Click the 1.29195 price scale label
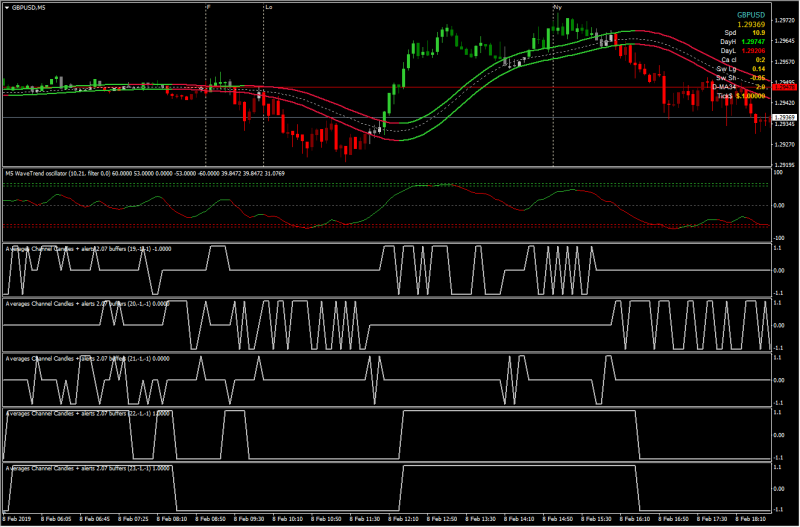The height and width of the screenshot is (527, 800). [x=783, y=165]
